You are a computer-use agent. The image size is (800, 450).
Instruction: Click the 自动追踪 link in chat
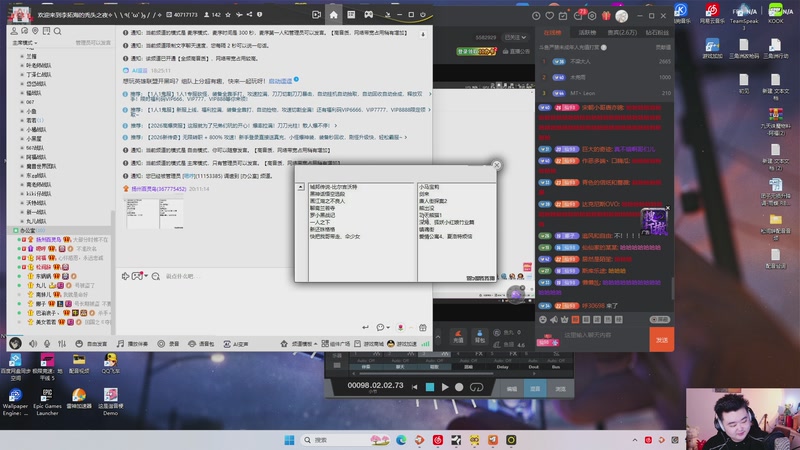[x=281, y=81]
